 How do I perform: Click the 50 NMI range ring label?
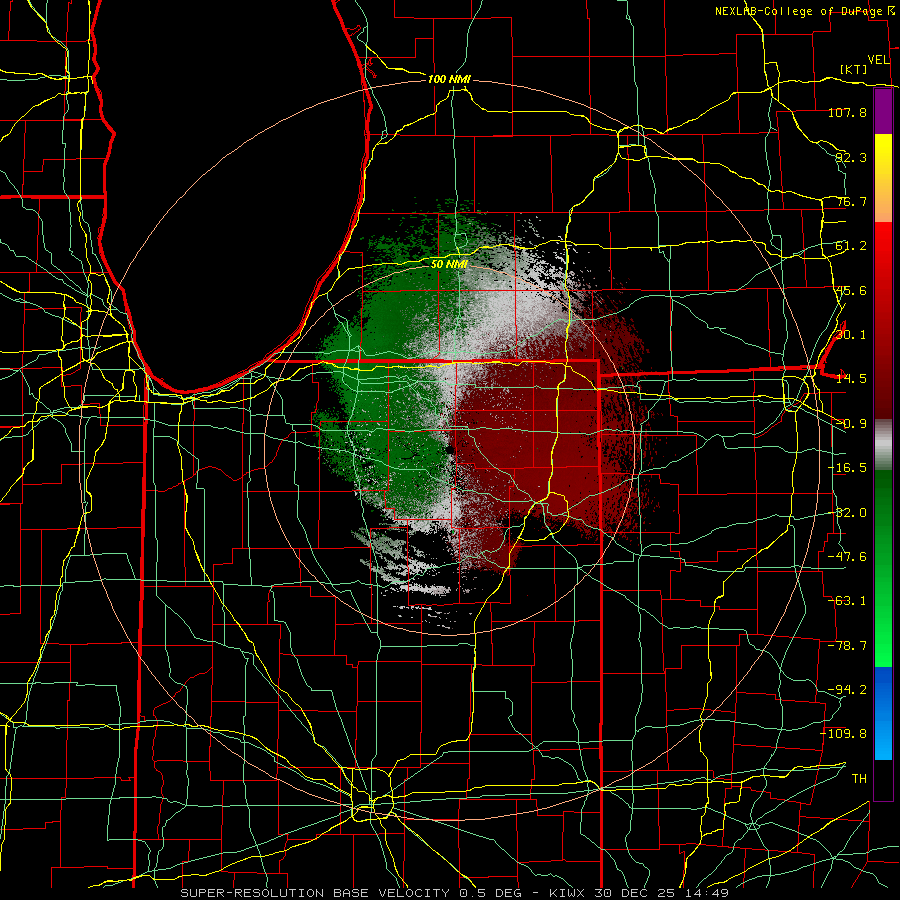[x=449, y=264]
